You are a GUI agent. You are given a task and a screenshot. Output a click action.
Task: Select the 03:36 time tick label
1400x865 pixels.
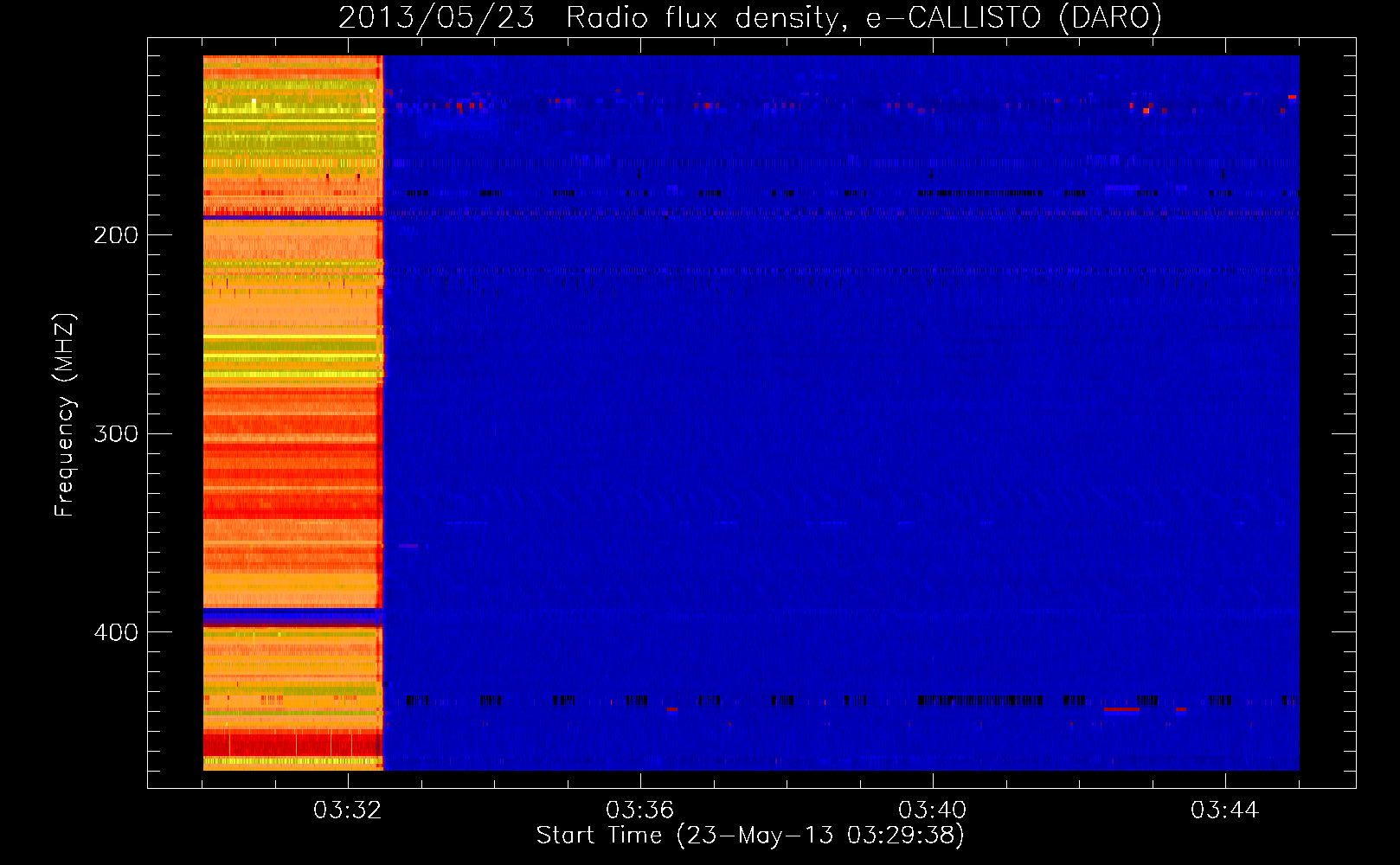640,811
